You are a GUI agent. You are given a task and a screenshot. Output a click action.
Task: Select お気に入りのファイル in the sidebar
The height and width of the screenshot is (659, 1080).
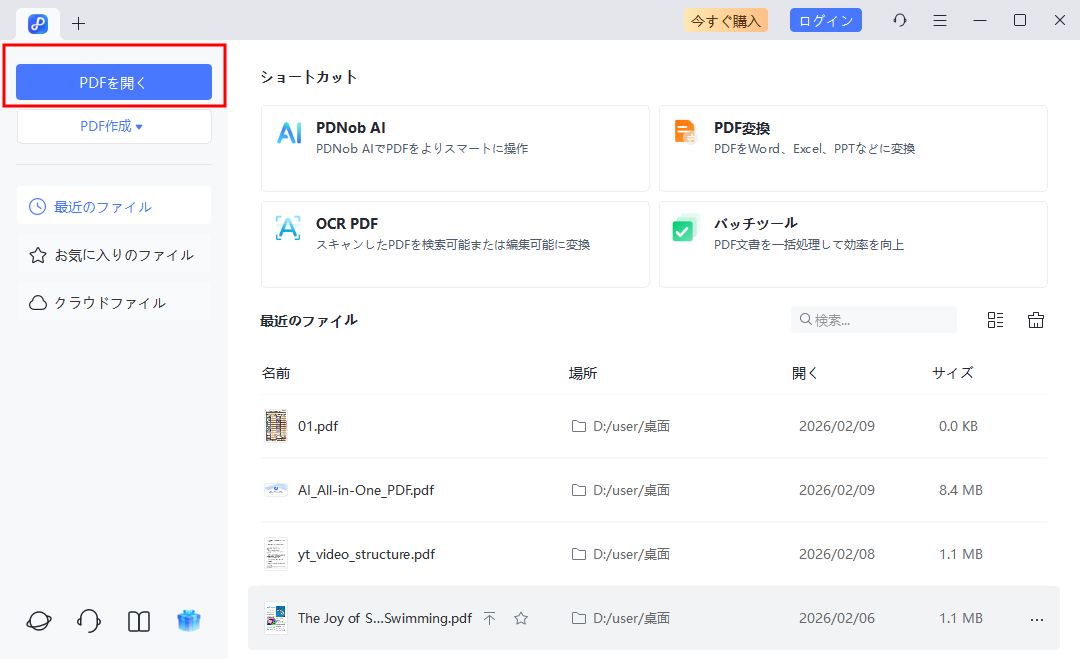tap(113, 254)
